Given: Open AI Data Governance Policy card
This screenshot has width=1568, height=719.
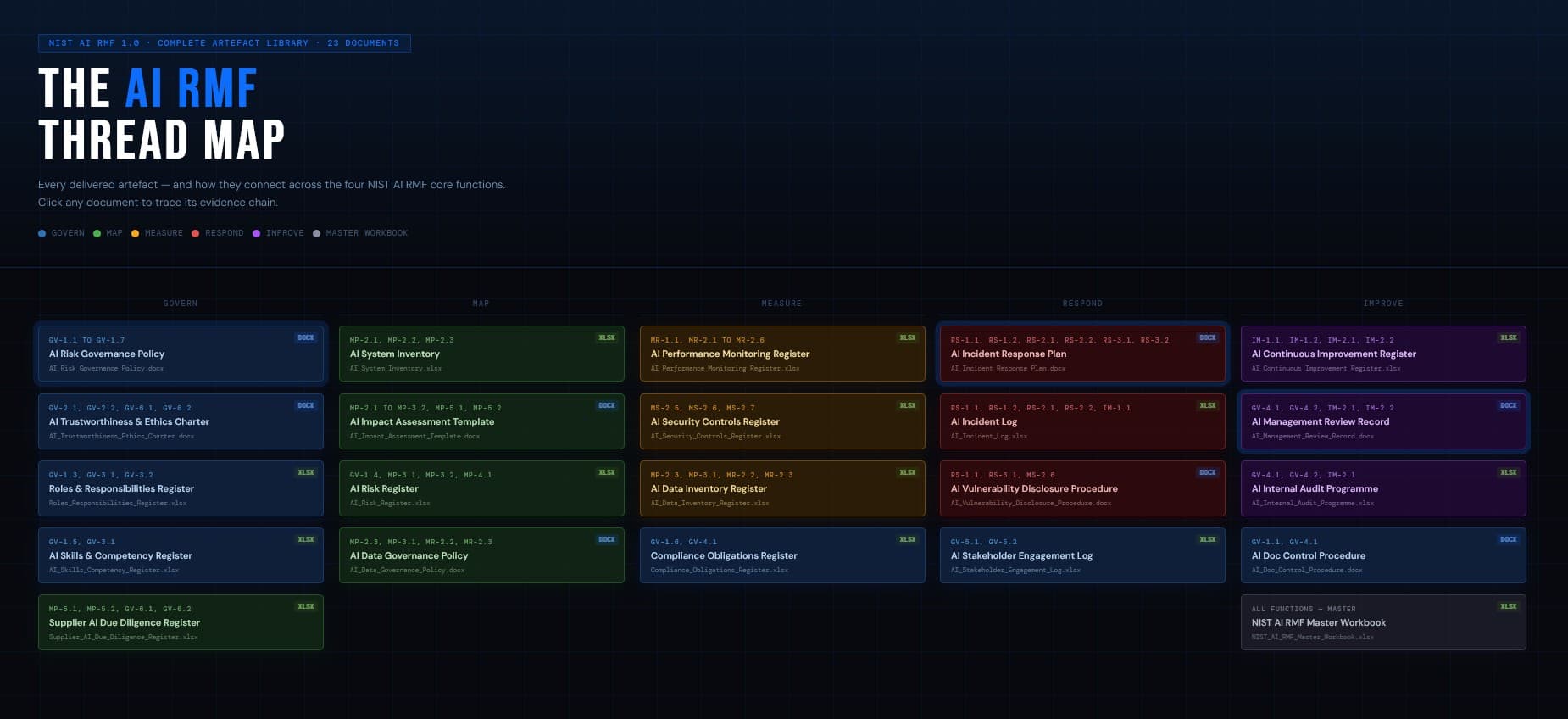Looking at the screenshot, I should coord(481,555).
